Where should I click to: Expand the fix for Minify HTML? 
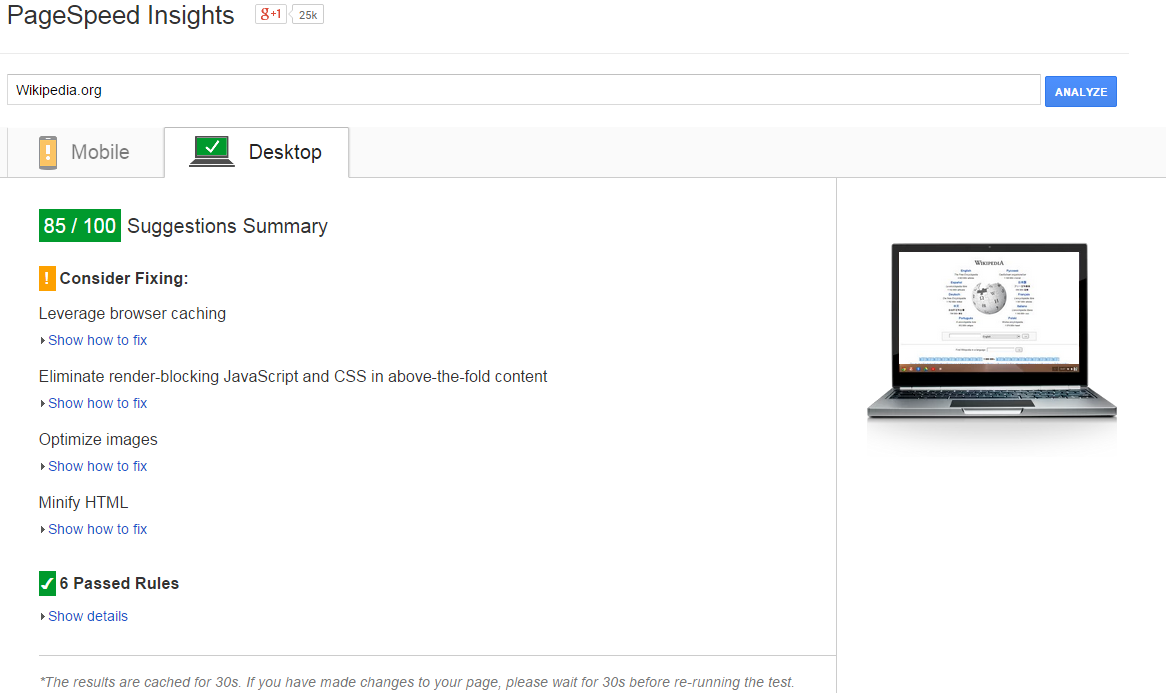pos(97,529)
